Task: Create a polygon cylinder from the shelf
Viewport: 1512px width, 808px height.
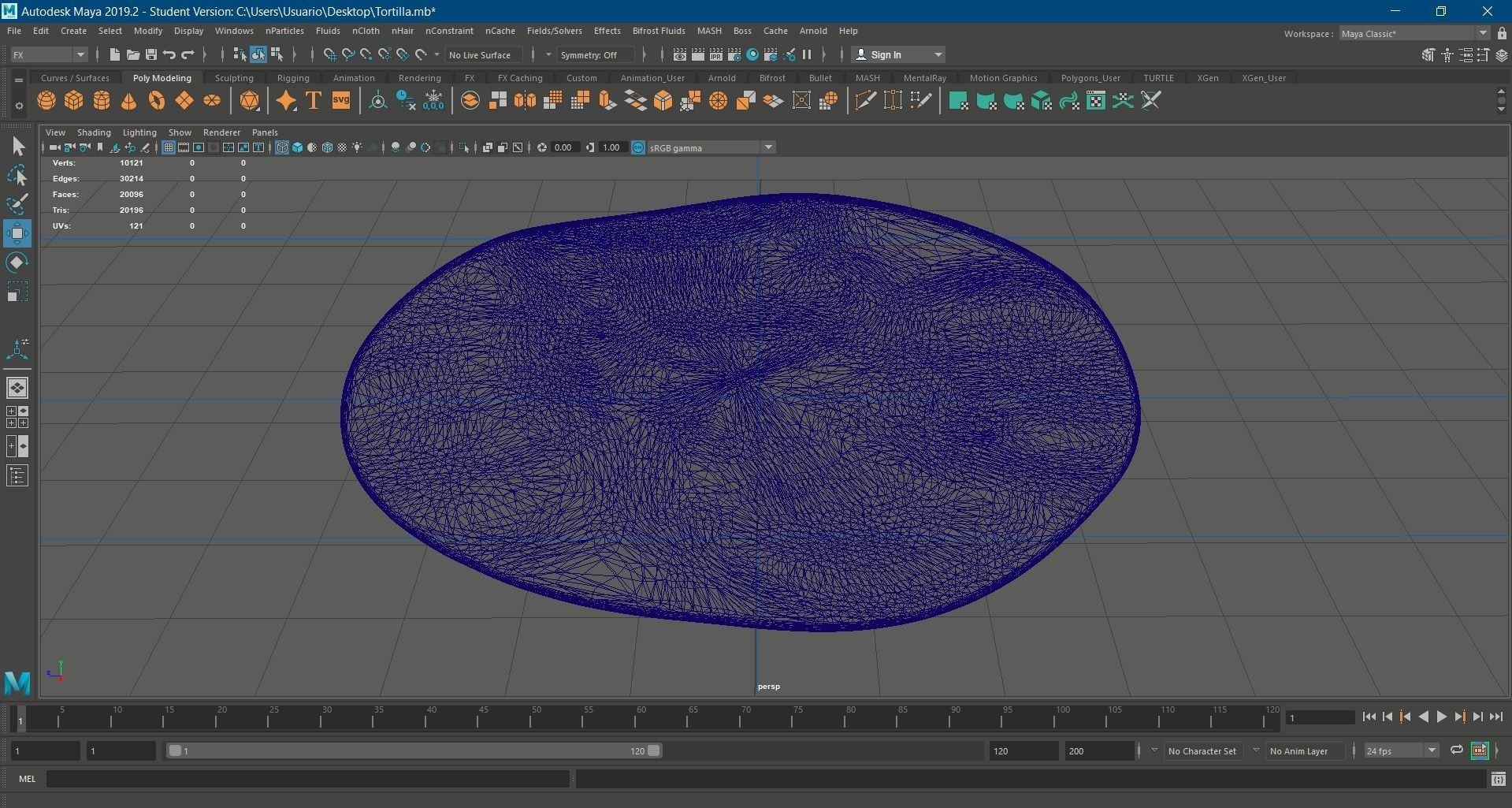Action: (x=102, y=101)
